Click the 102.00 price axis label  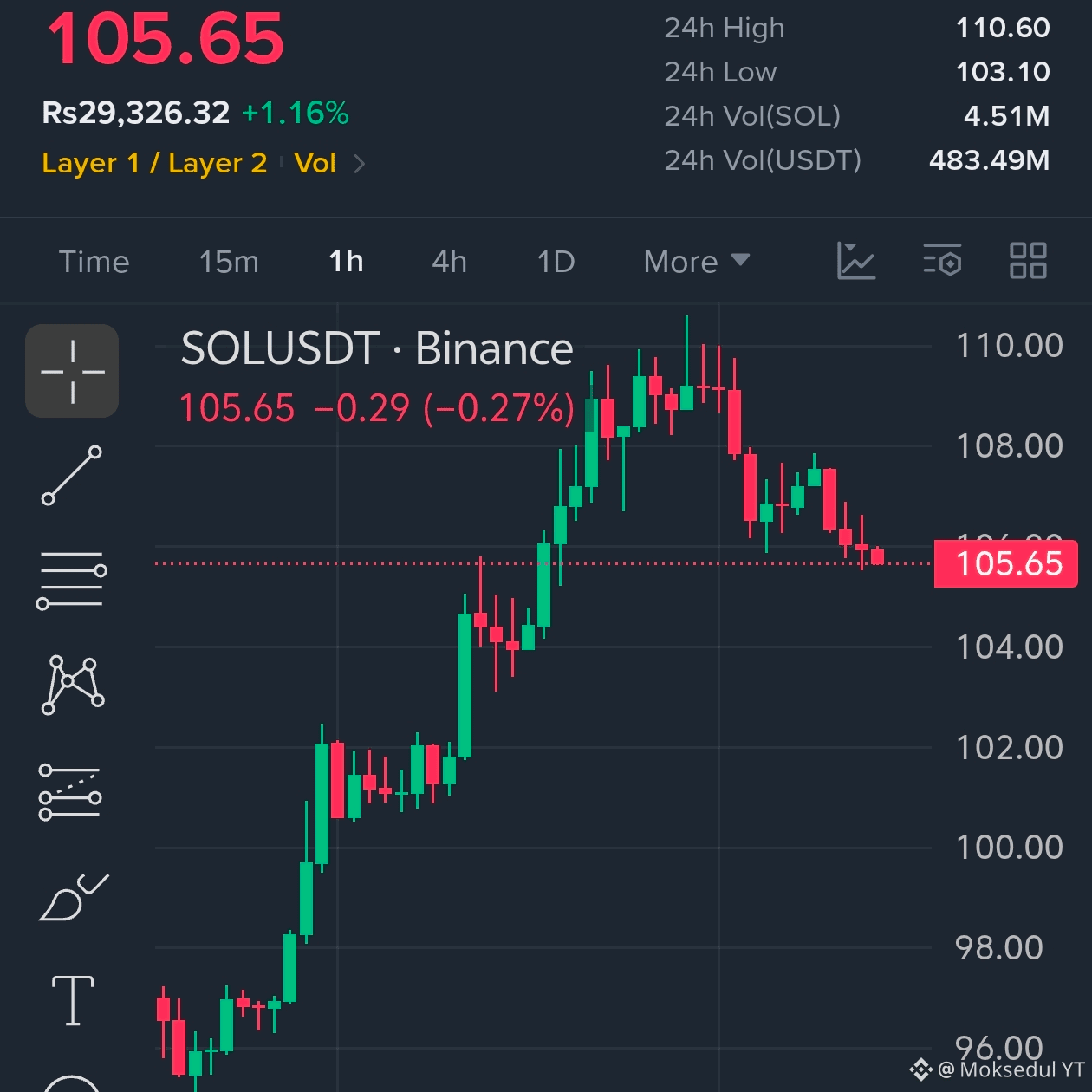pos(1009,748)
